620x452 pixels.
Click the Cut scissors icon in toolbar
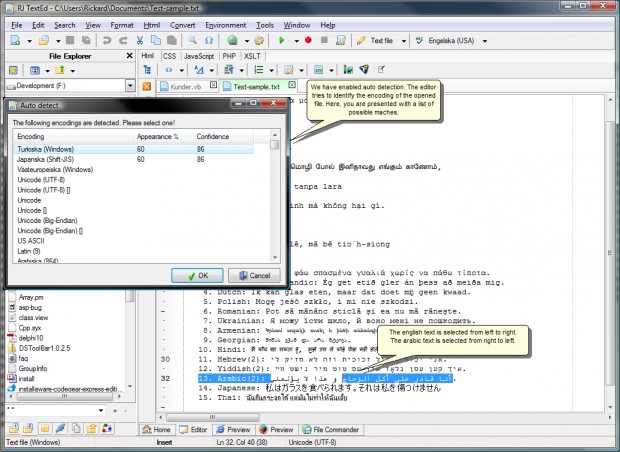coord(140,40)
